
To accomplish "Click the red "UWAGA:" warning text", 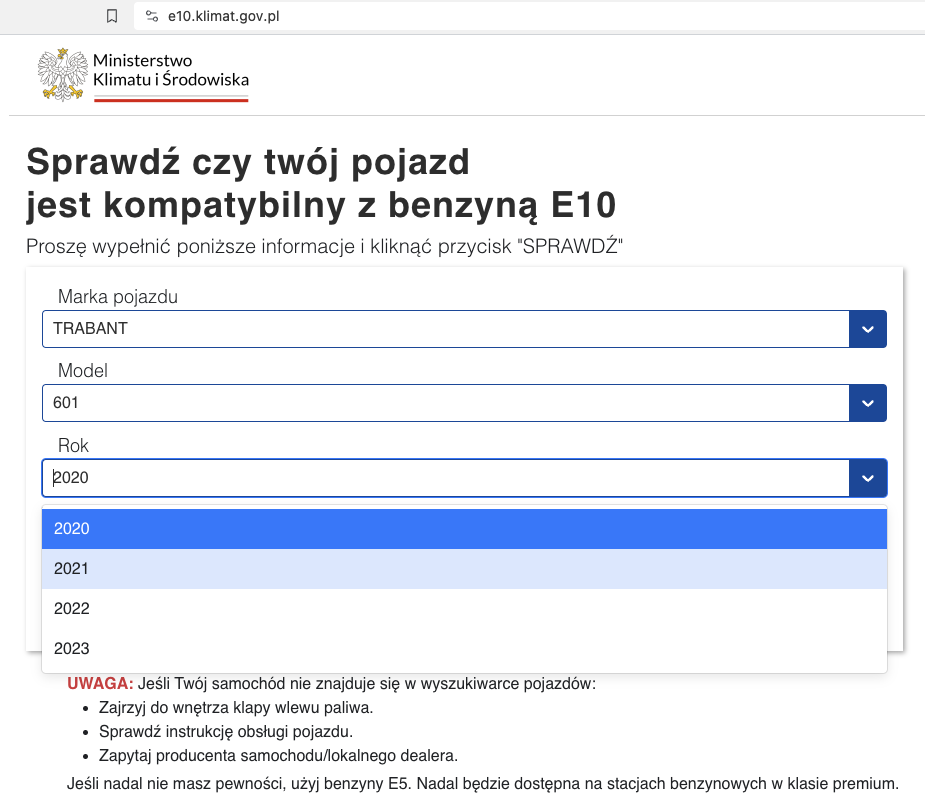I will [x=100, y=683].
